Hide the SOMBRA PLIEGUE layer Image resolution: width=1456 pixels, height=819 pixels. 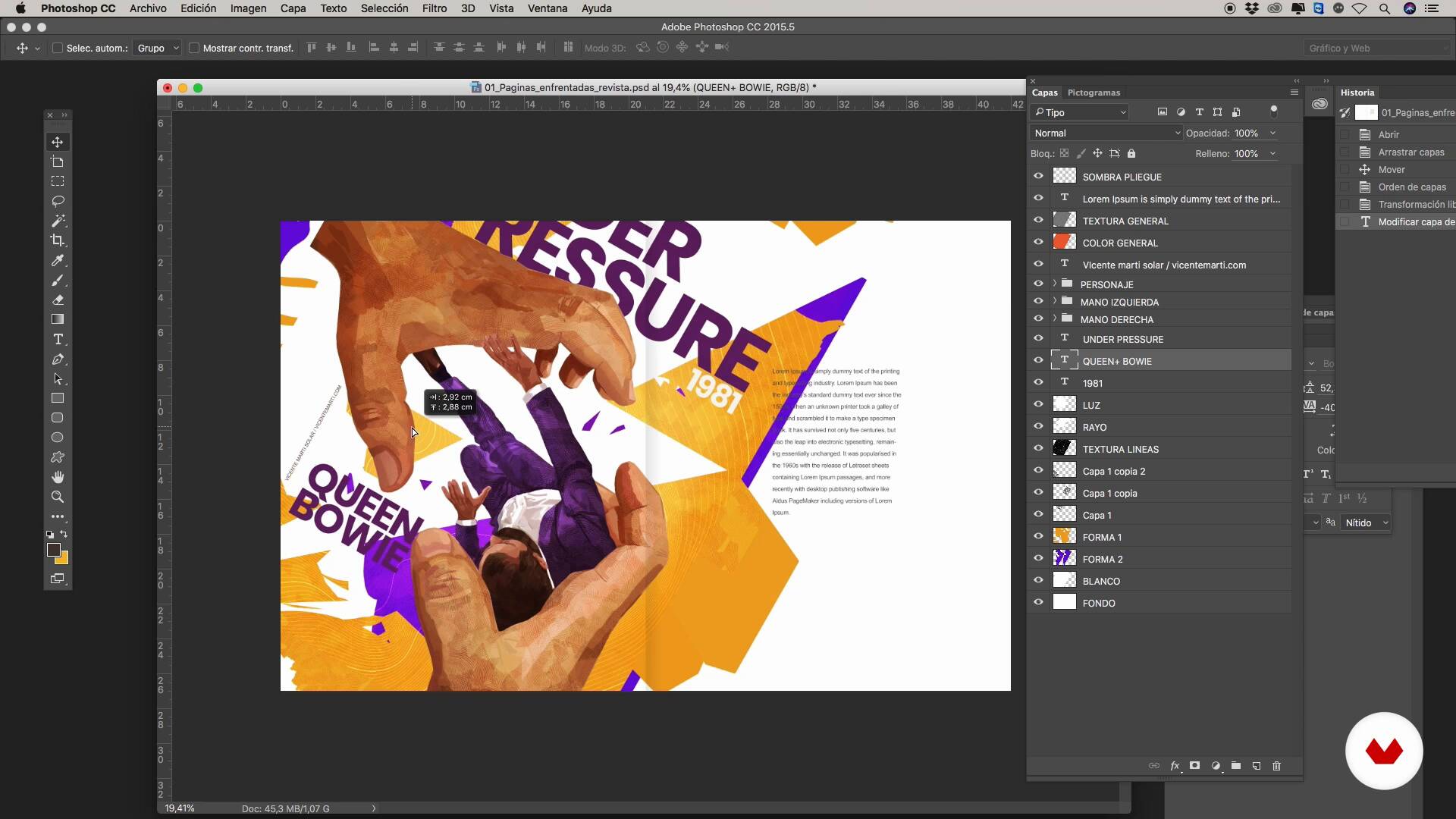[x=1038, y=176]
